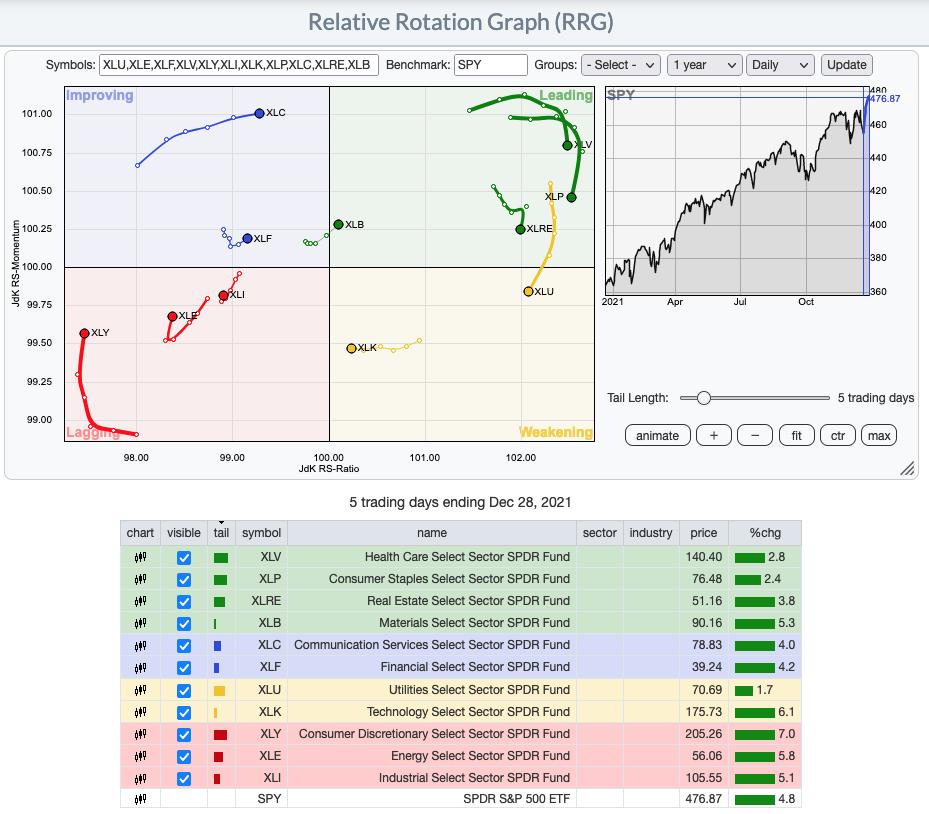The image size is (929, 814).
Task: Zoom in with the plus button
Action: 713,435
